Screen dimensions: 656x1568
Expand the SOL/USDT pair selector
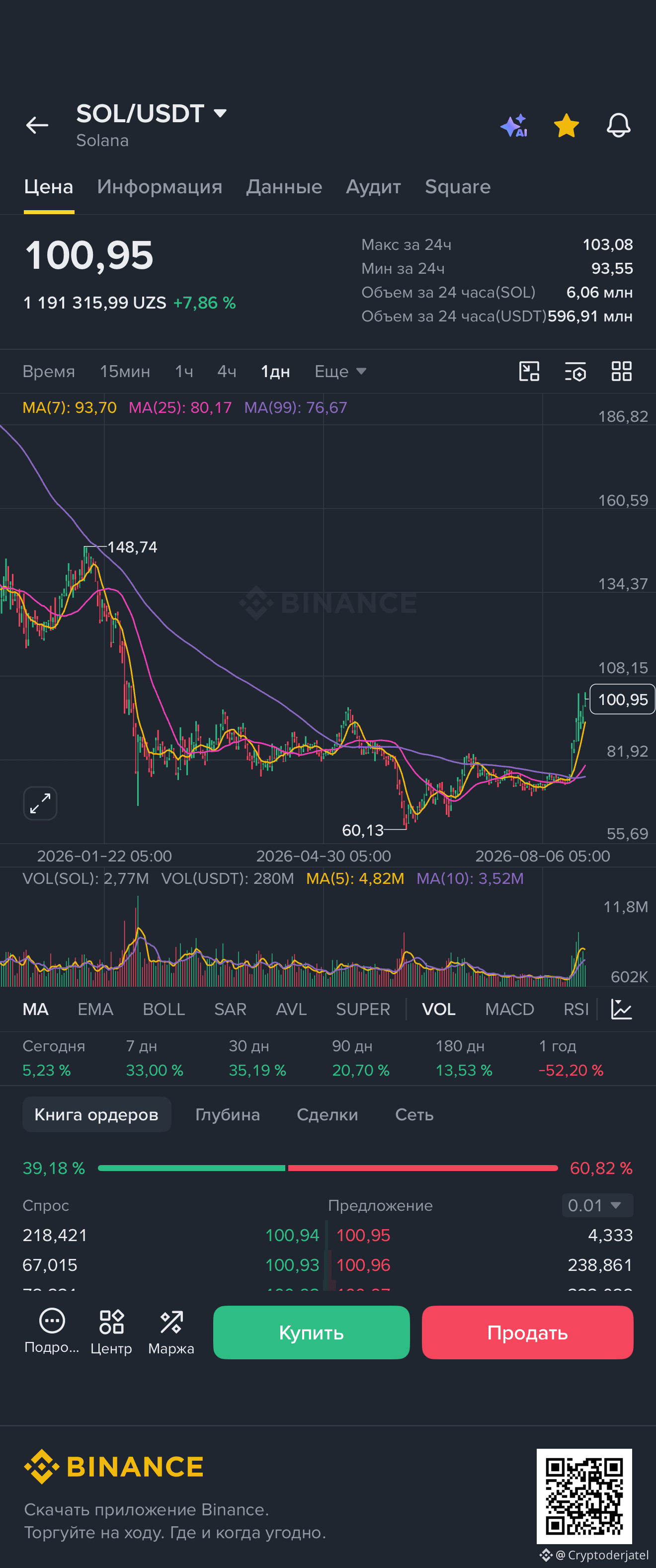pyautogui.click(x=152, y=114)
